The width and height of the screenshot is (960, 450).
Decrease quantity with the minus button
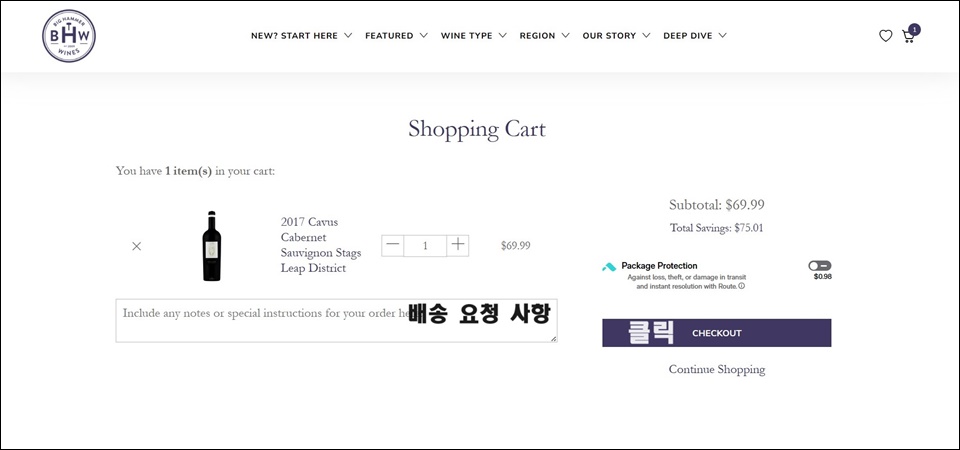(x=393, y=246)
